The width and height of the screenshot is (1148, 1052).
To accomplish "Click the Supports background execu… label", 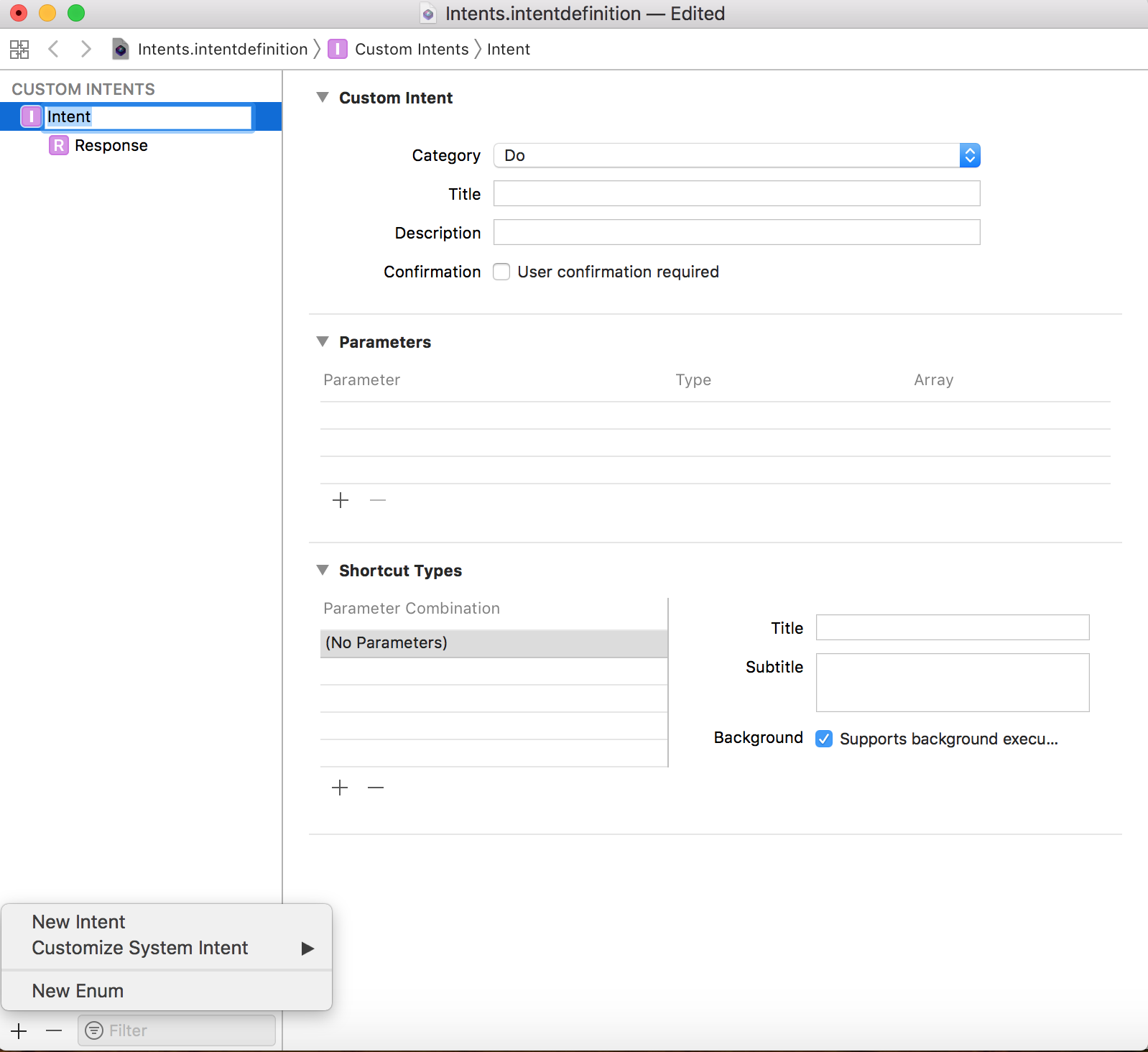I will coord(949,739).
